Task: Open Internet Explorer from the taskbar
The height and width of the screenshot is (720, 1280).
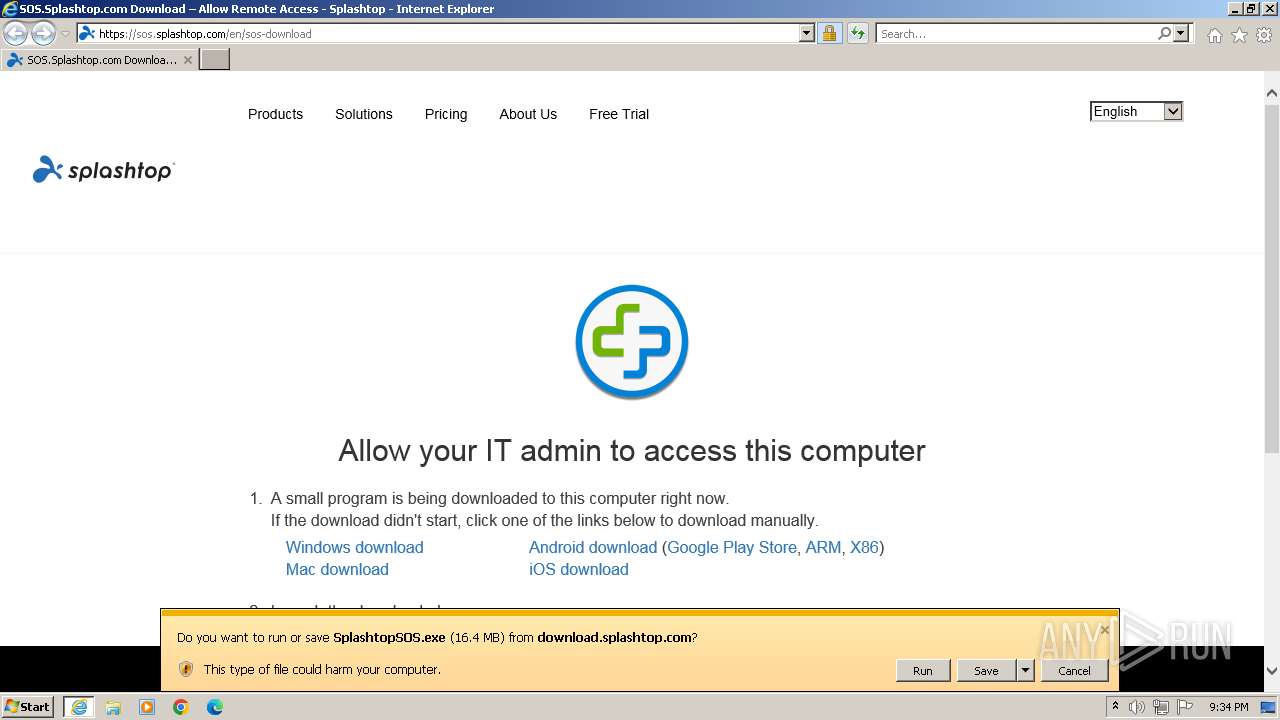Action: coord(79,707)
